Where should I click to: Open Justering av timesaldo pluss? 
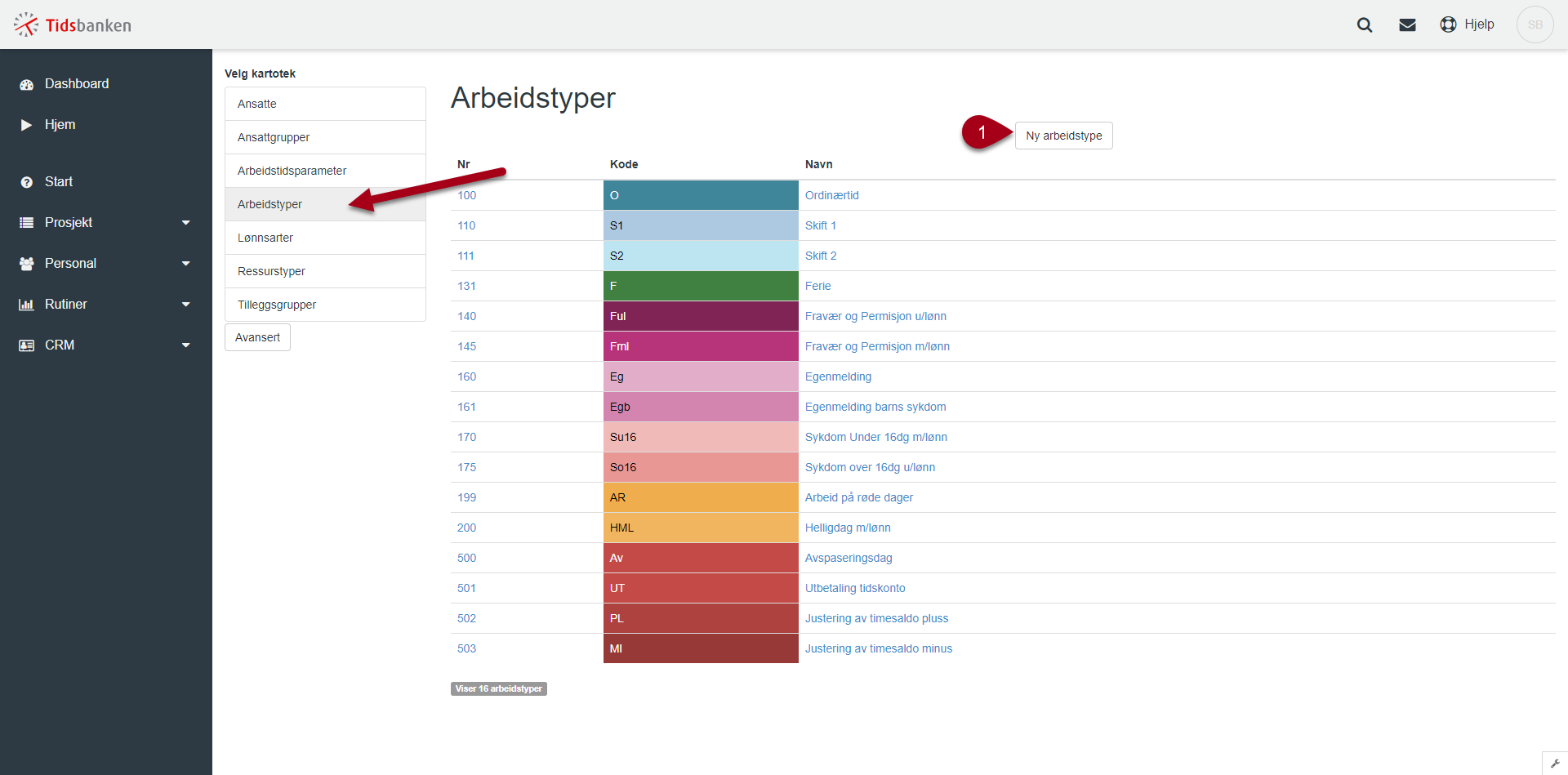click(x=876, y=618)
